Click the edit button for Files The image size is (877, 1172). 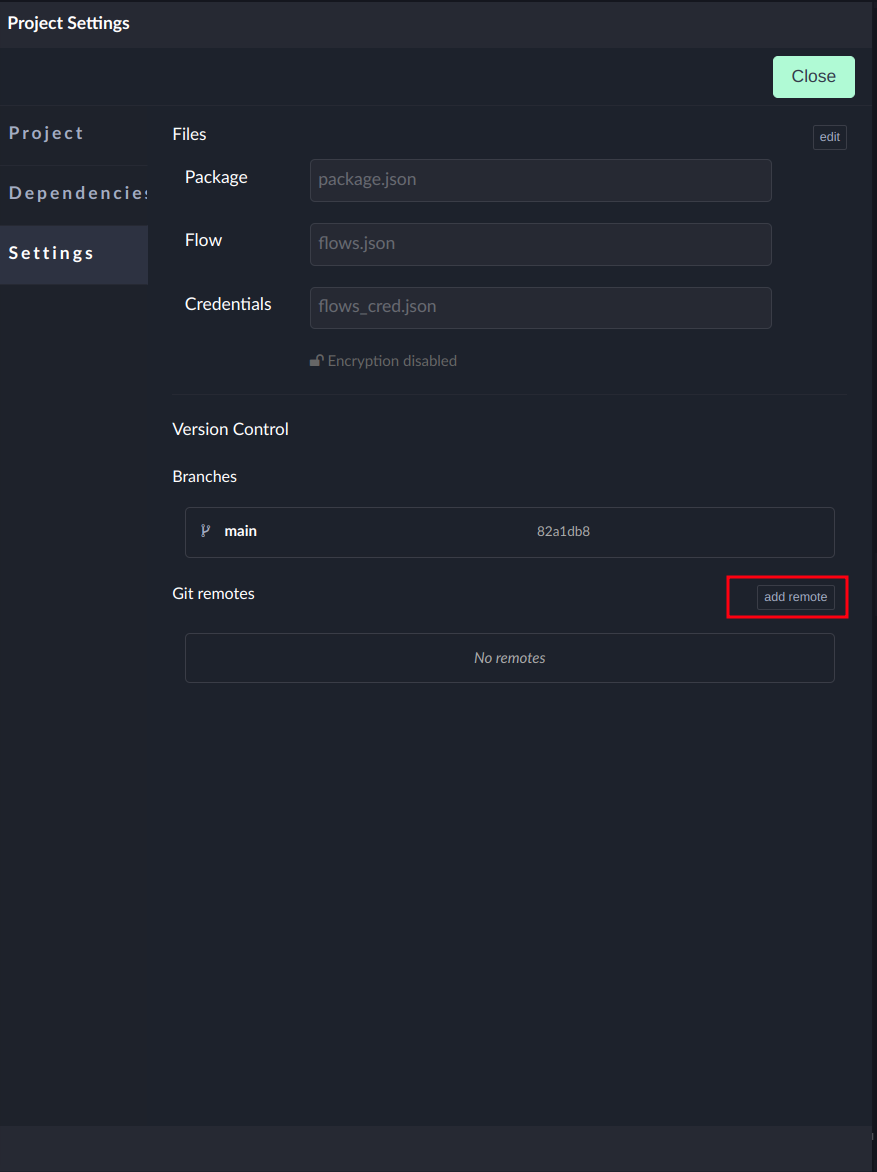(x=829, y=137)
